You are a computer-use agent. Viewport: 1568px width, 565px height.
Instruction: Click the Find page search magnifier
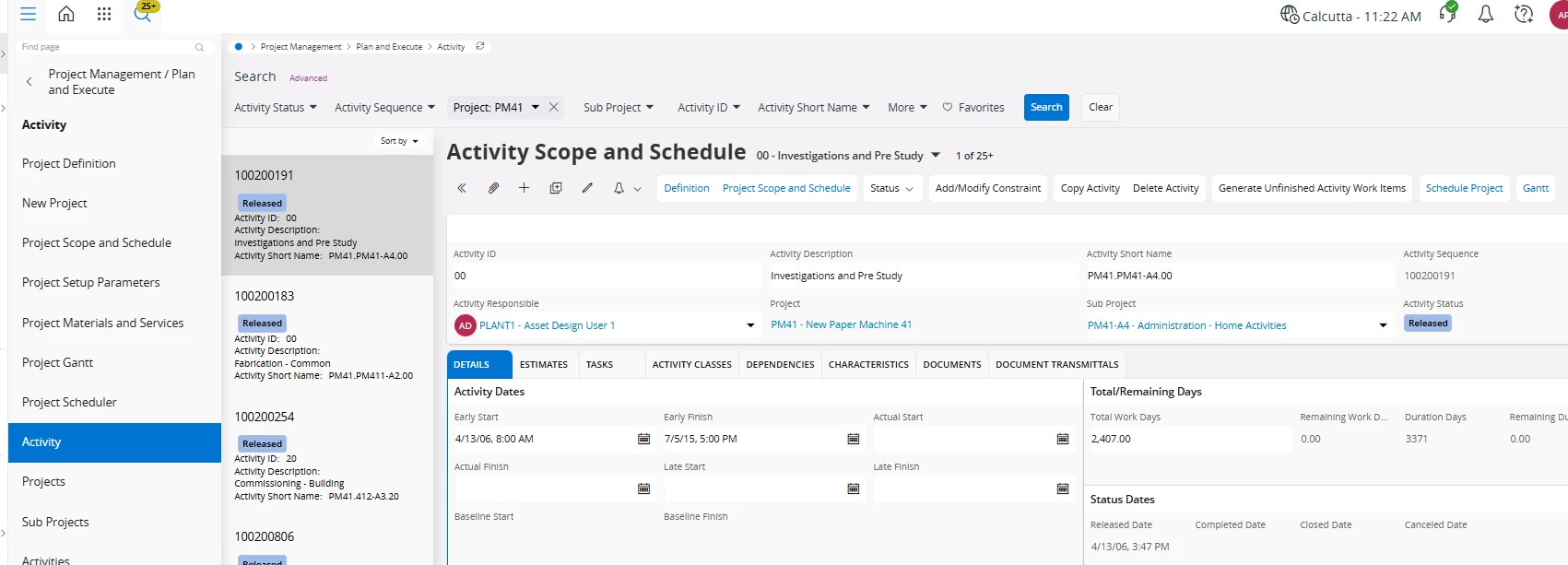click(x=199, y=47)
